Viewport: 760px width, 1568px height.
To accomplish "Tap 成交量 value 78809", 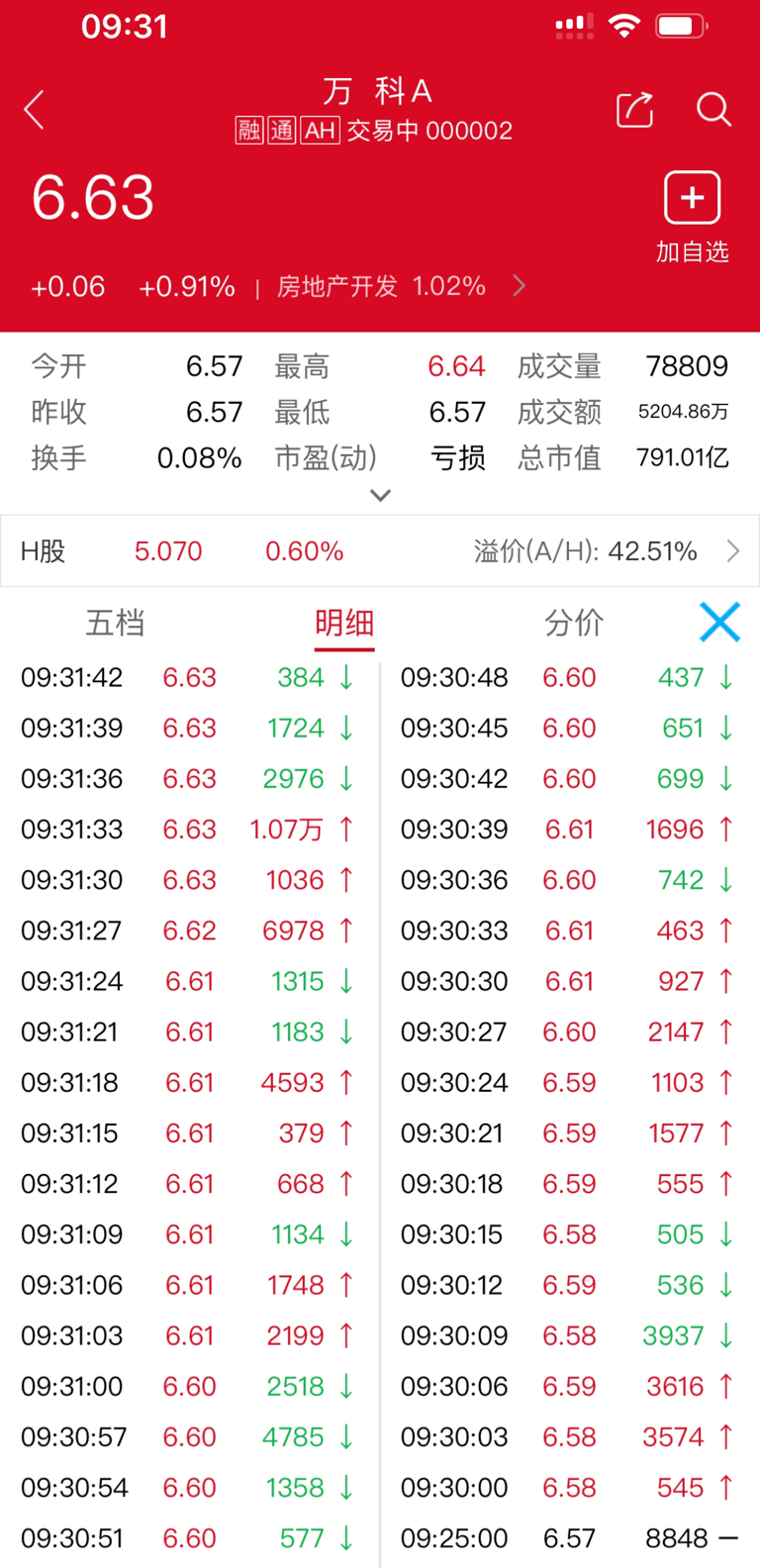I will coord(687,366).
